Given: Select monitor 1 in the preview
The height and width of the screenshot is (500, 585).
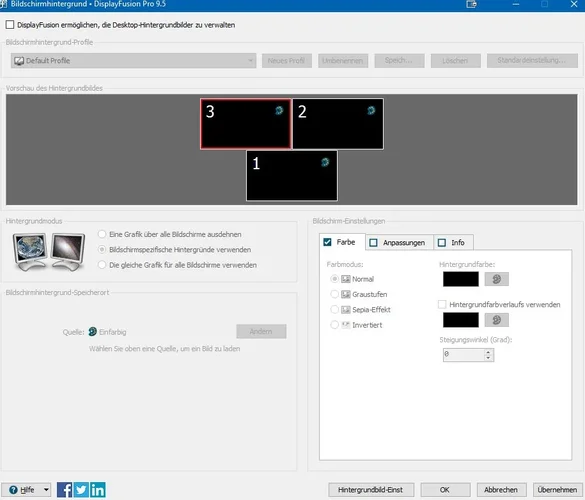Looking at the screenshot, I should point(292,175).
